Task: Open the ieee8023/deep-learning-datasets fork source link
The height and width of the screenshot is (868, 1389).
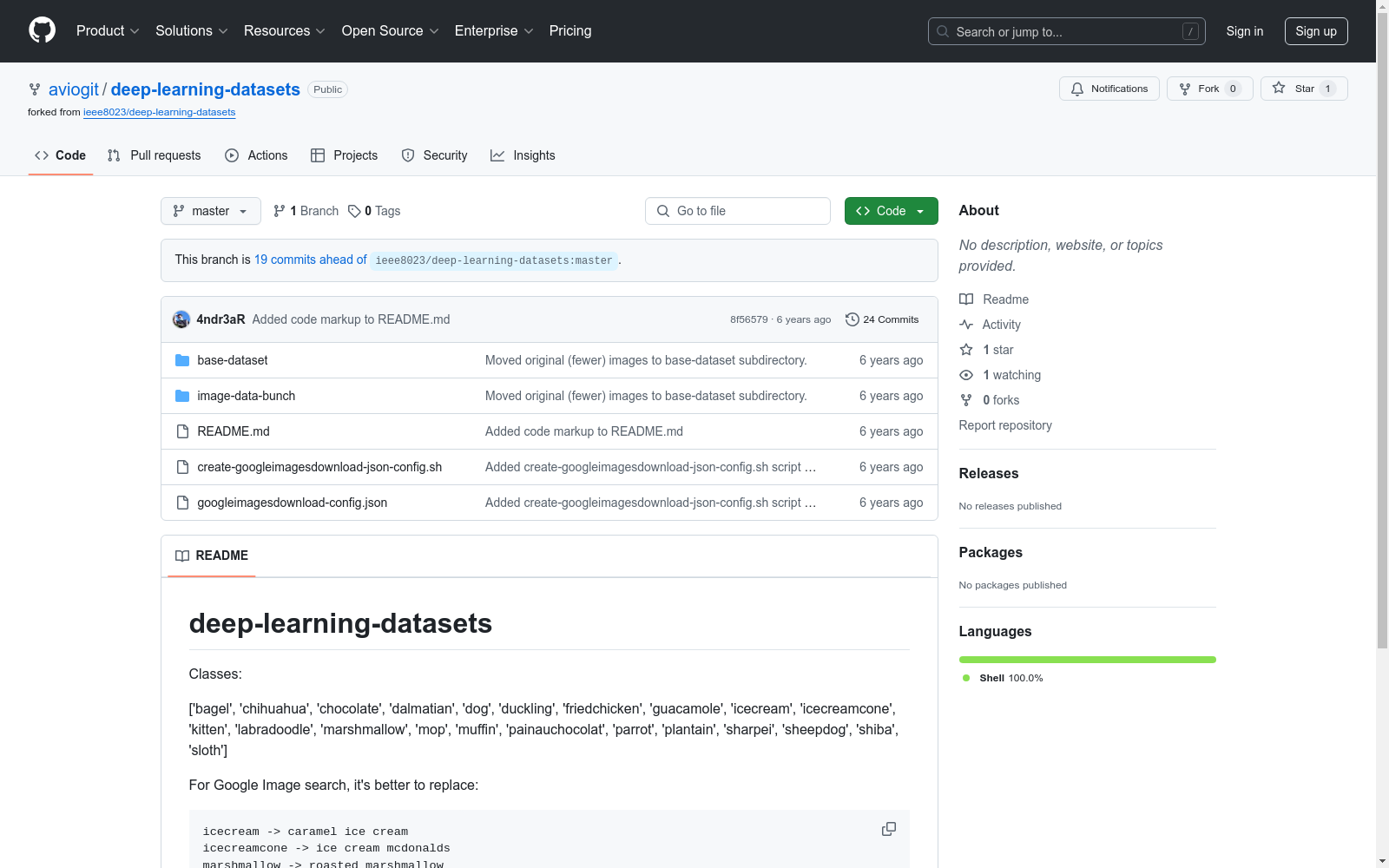Action: click(x=160, y=112)
